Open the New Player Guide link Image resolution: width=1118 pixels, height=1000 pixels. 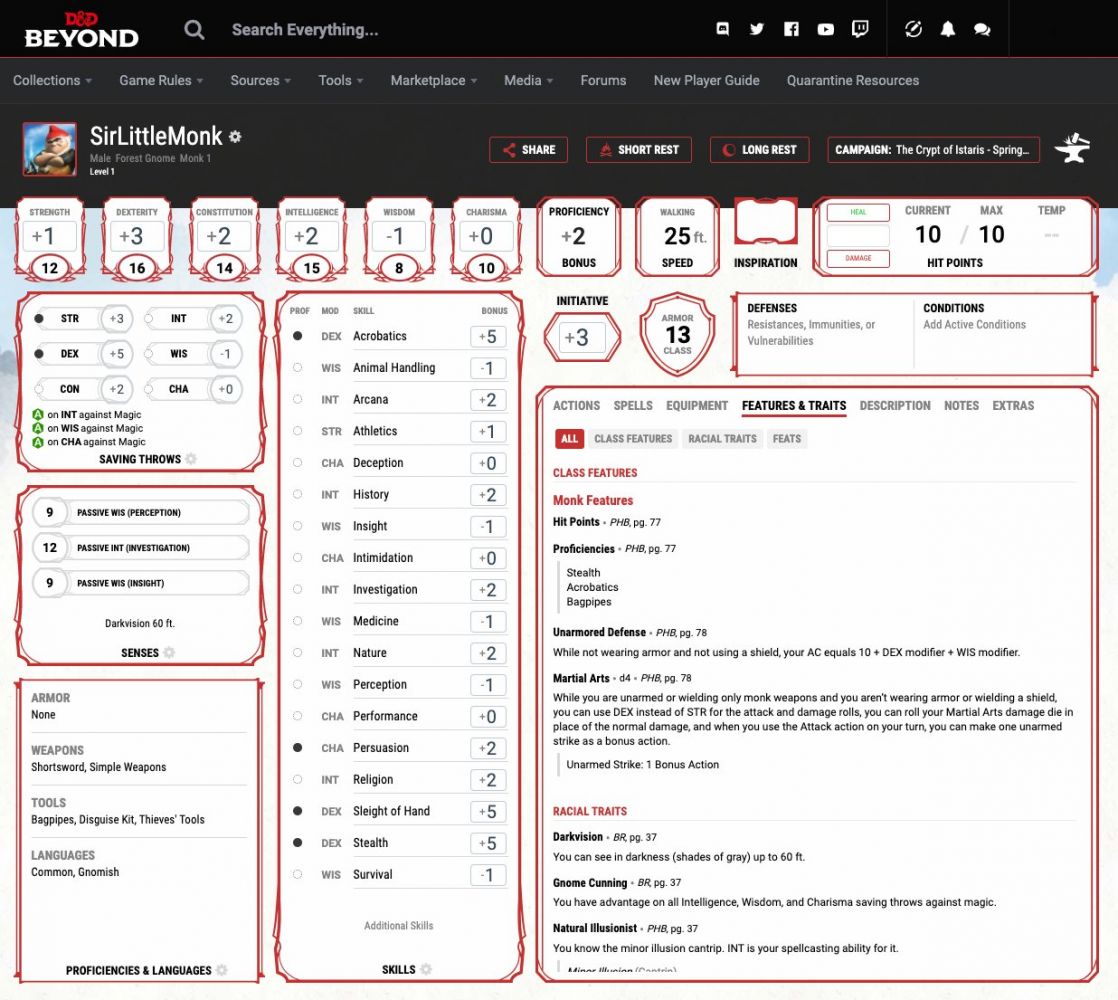pos(707,81)
